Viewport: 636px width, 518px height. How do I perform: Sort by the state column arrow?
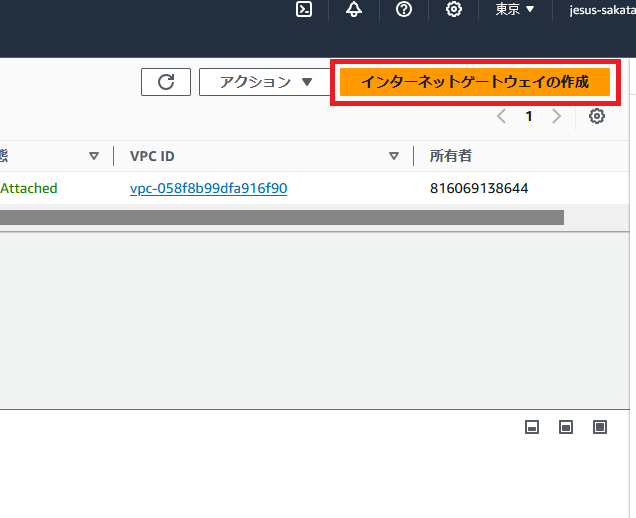point(94,156)
